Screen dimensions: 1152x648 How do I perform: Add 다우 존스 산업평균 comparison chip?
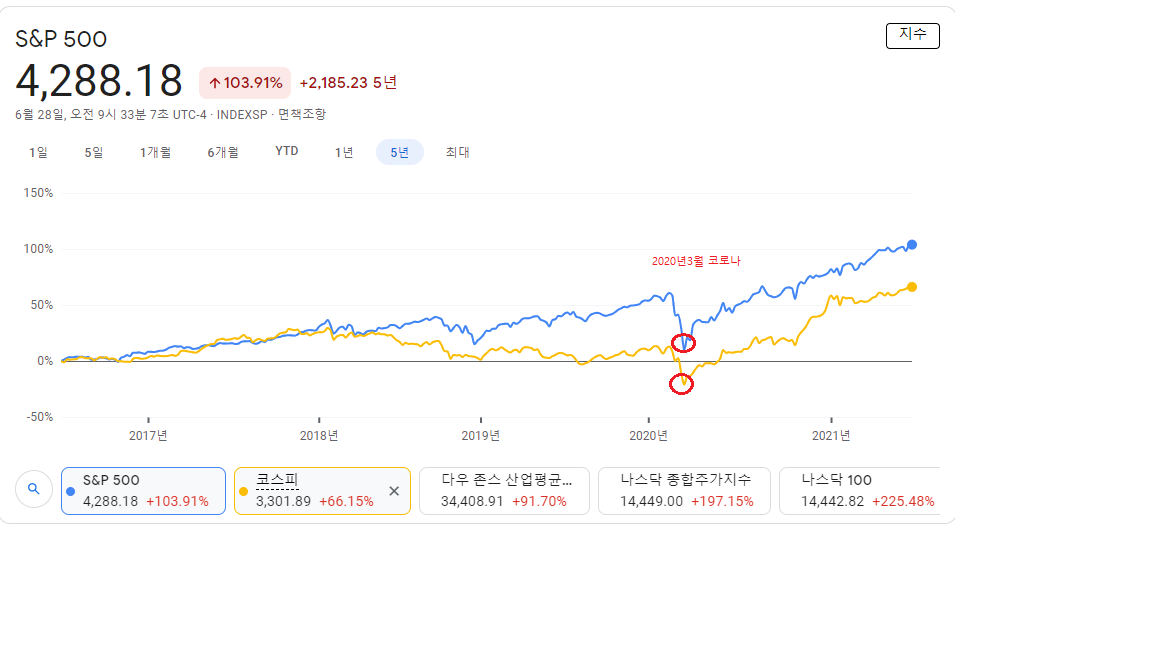[x=504, y=491]
